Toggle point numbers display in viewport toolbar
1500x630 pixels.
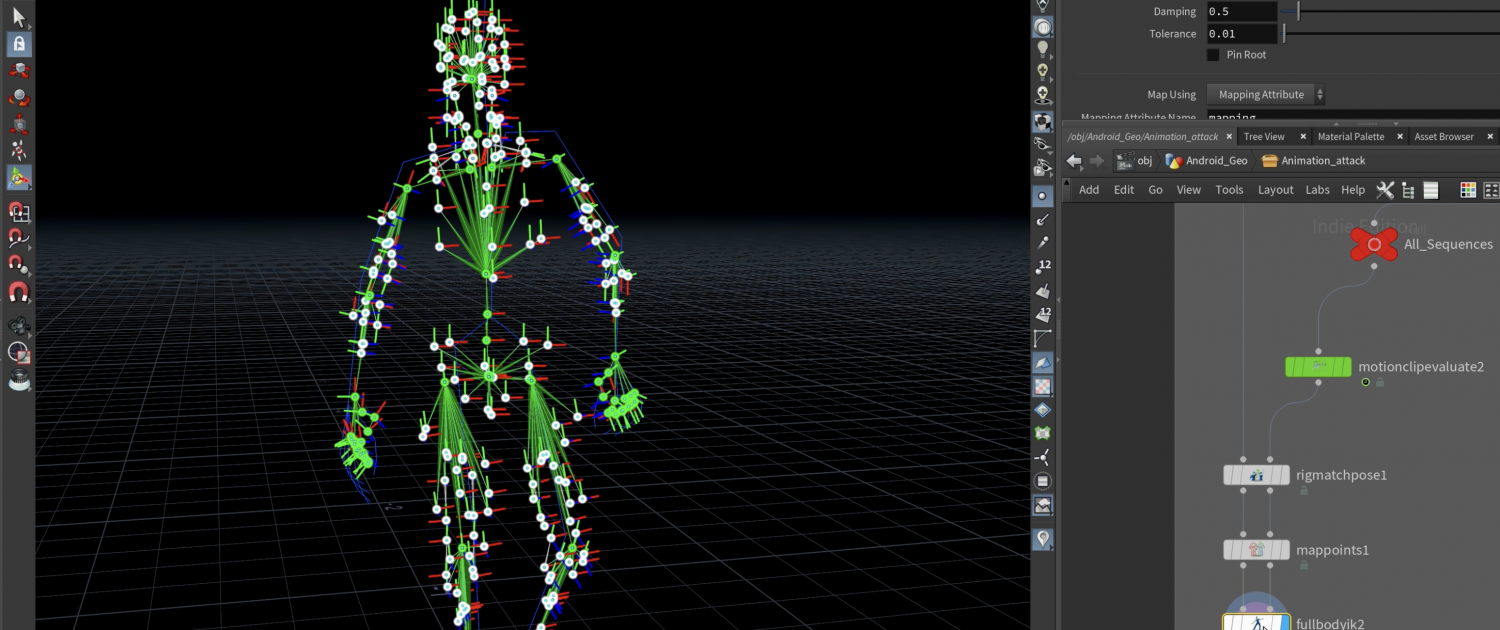coord(1043,266)
